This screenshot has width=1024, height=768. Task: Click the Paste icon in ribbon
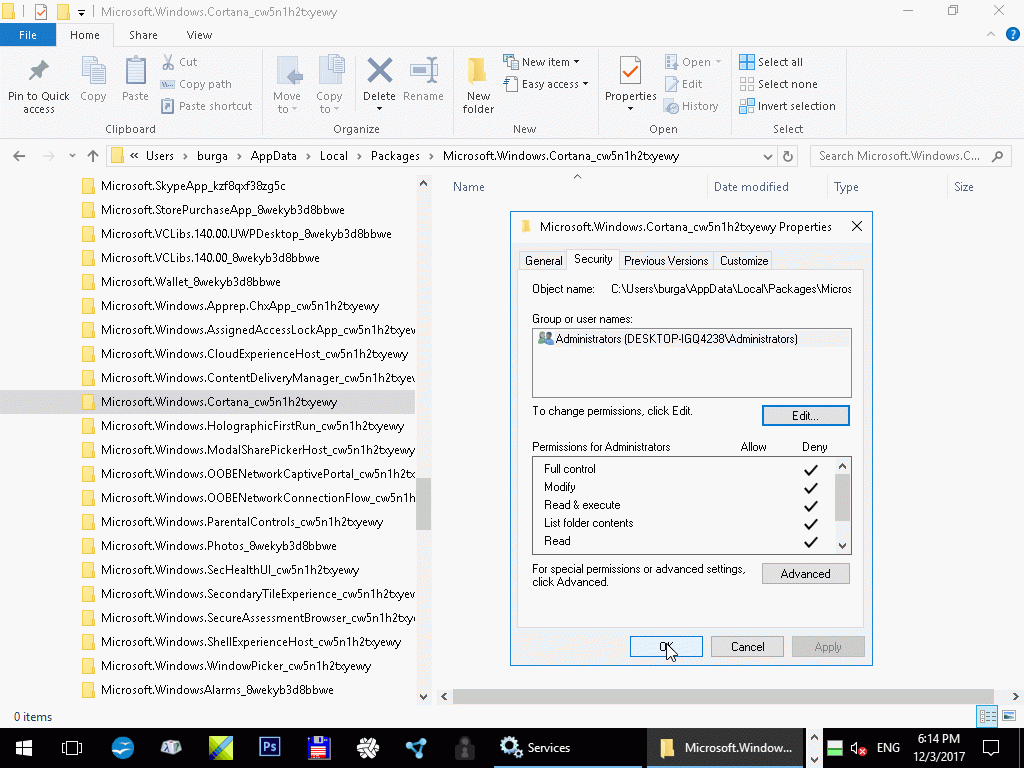tap(135, 71)
